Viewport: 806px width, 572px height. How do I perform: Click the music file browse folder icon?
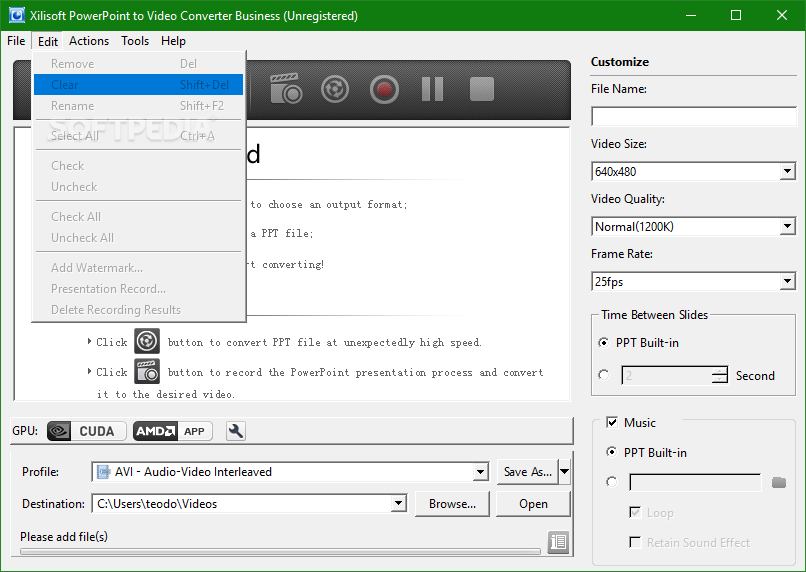[x=779, y=482]
